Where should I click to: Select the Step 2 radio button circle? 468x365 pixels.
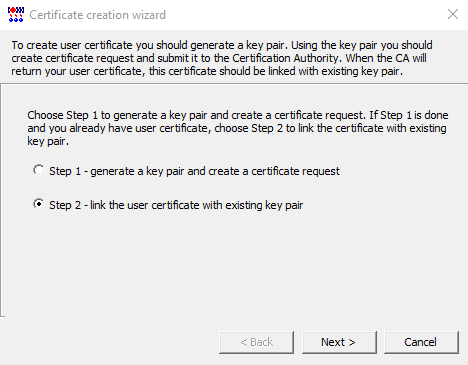[x=39, y=204]
